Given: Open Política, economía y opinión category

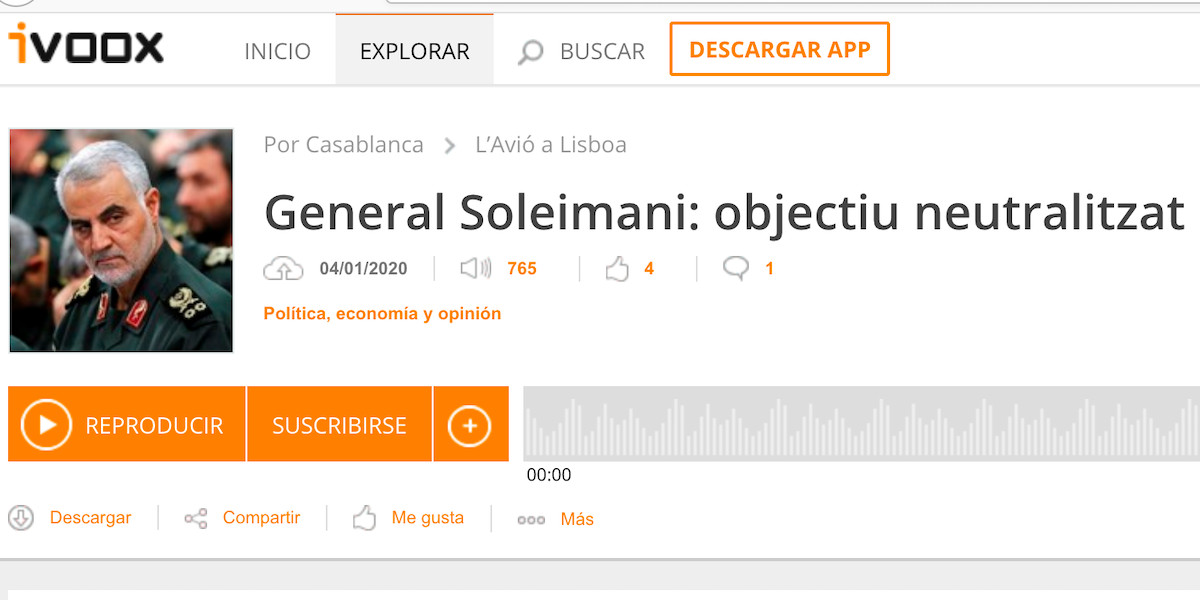Looking at the screenshot, I should tap(382, 314).
